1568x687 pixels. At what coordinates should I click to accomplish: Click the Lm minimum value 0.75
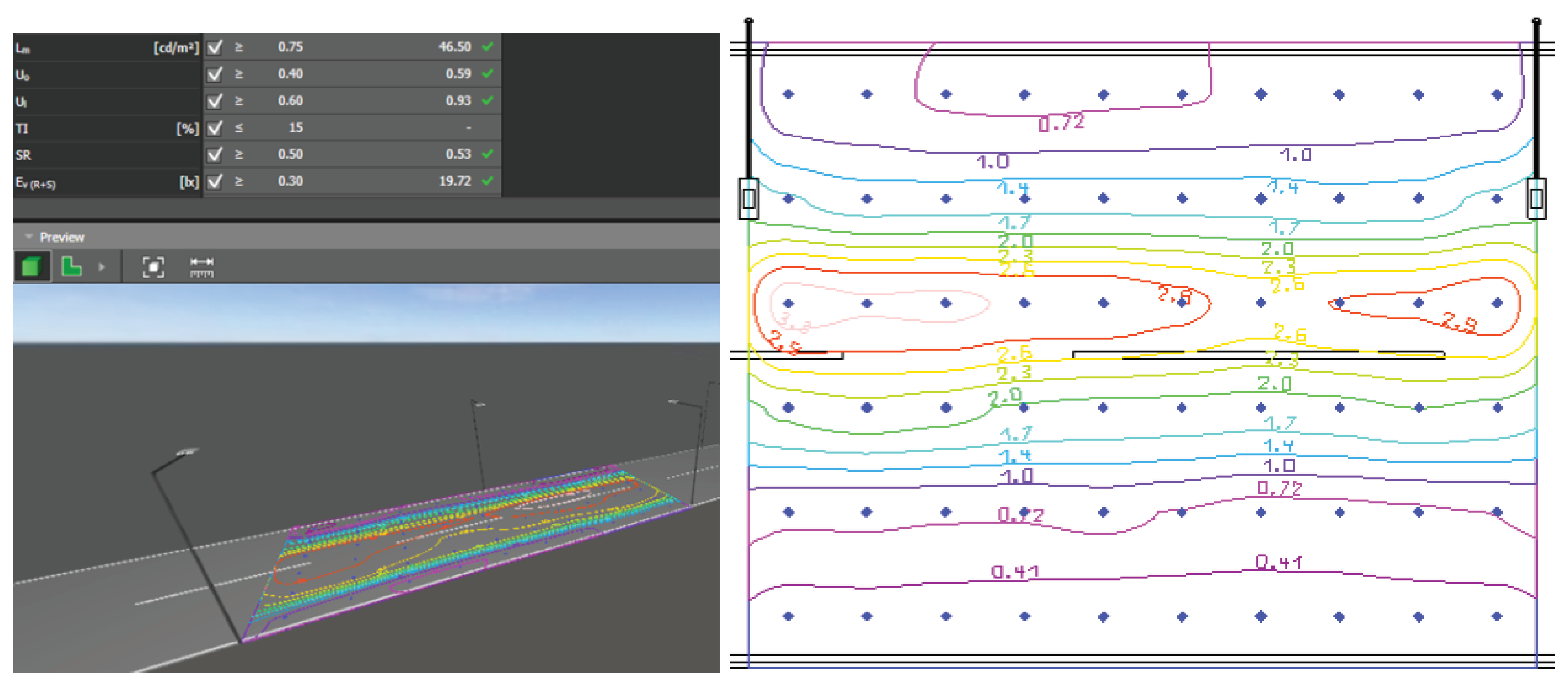[x=290, y=47]
